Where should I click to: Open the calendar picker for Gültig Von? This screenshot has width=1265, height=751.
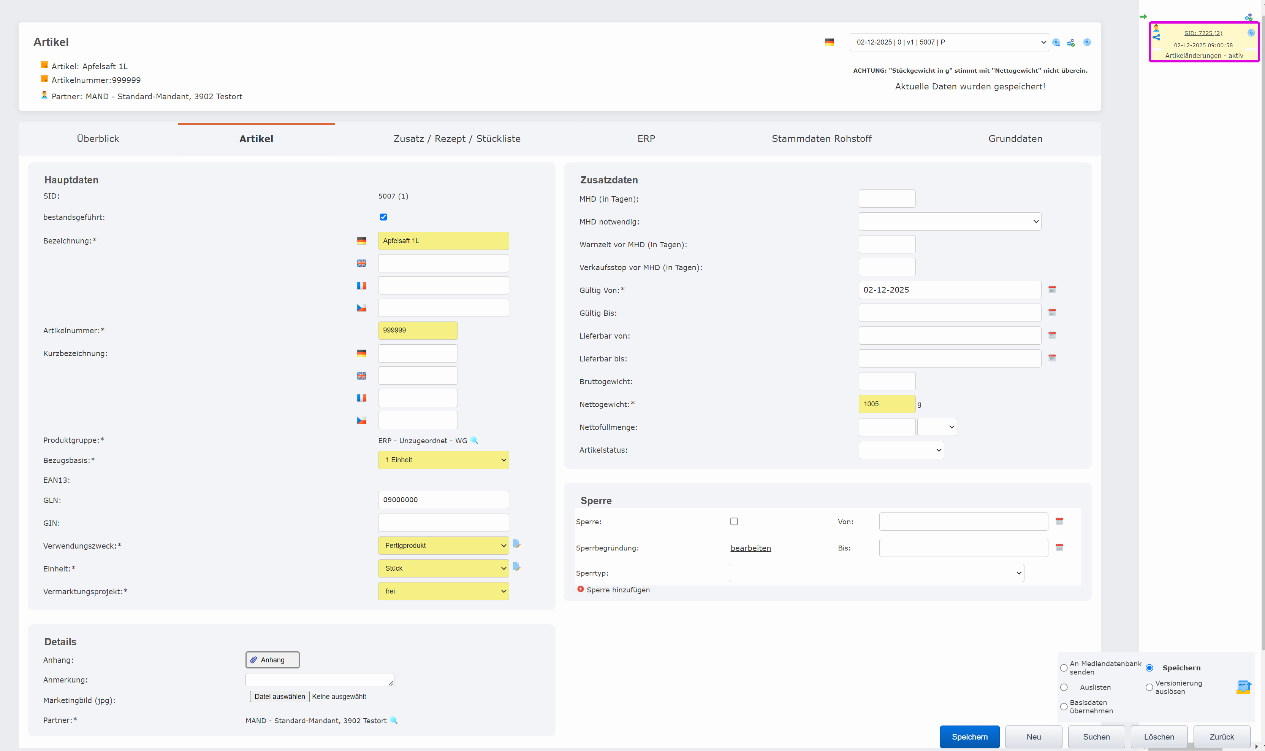[x=1052, y=290]
